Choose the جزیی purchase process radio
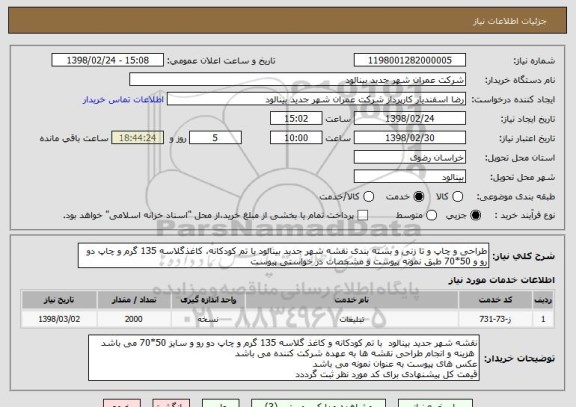The width and height of the screenshot is (576, 407). (475, 215)
